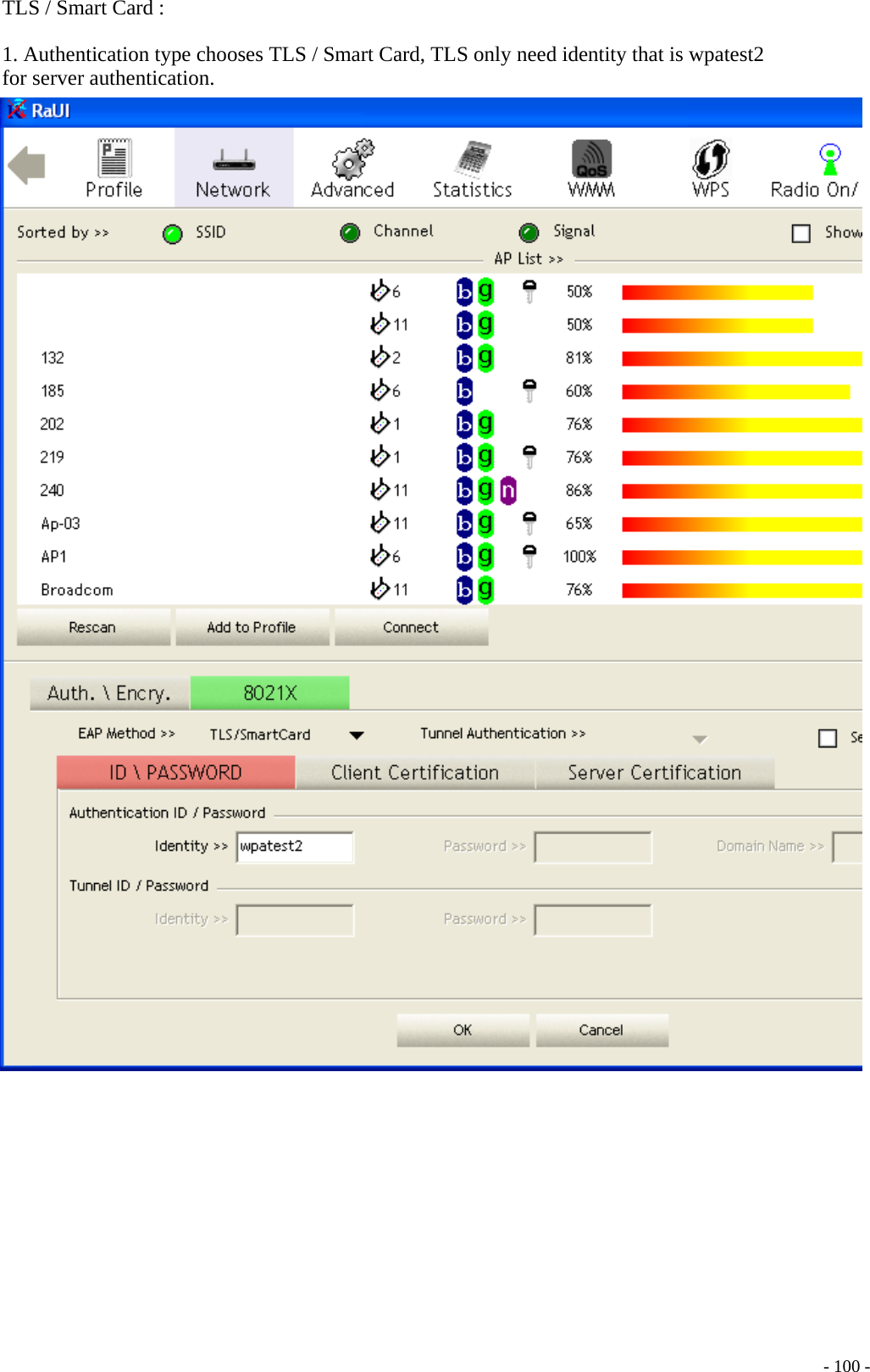Click the Connect button

[411, 627]
